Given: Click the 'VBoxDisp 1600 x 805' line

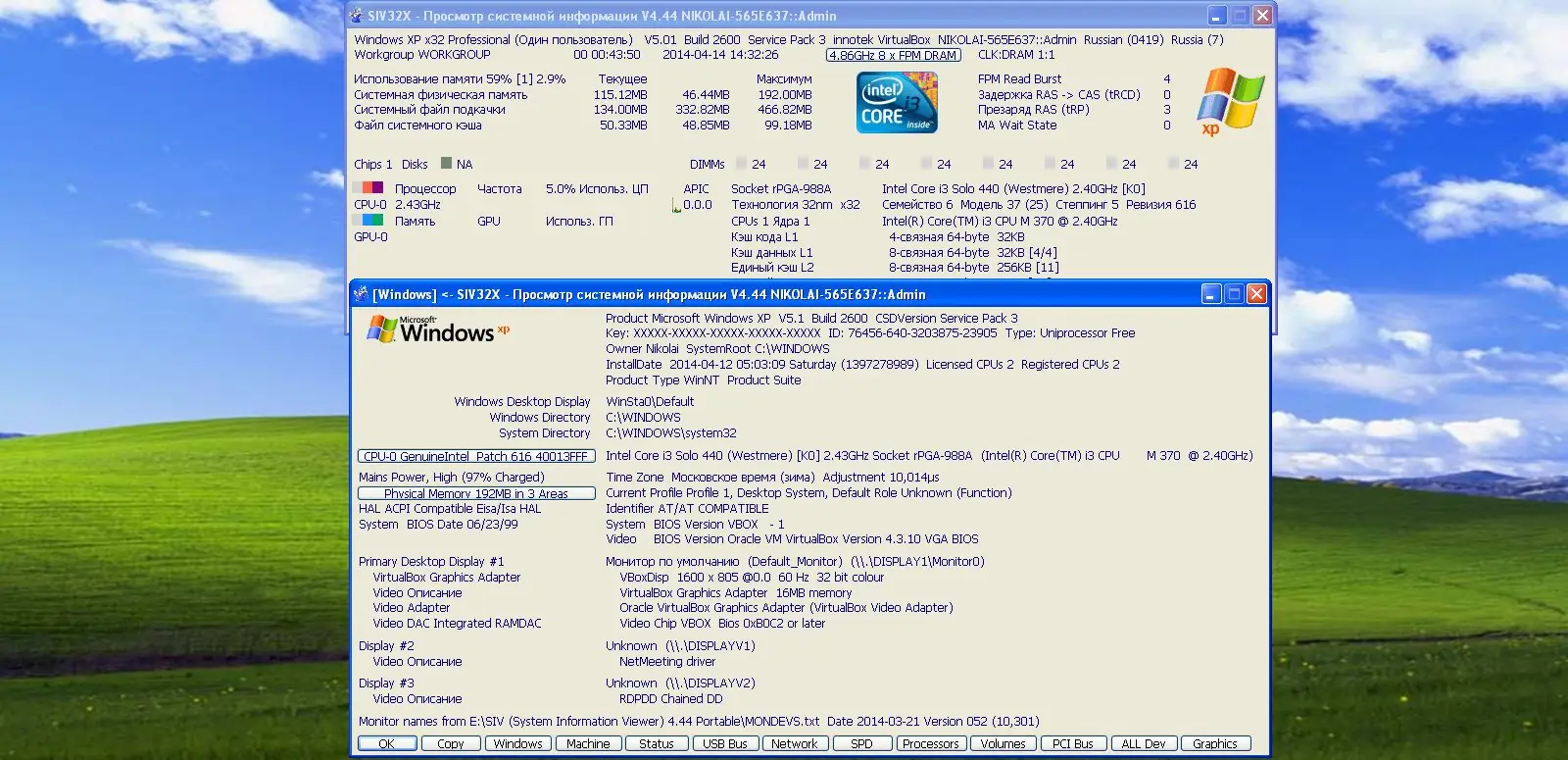Looking at the screenshot, I should click(x=752, y=578).
